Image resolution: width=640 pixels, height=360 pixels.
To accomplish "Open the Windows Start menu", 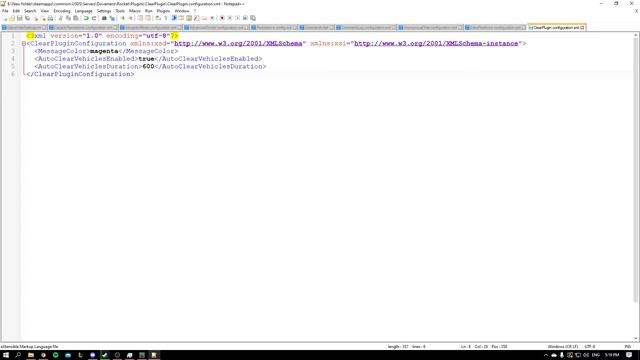I will point(6,355).
